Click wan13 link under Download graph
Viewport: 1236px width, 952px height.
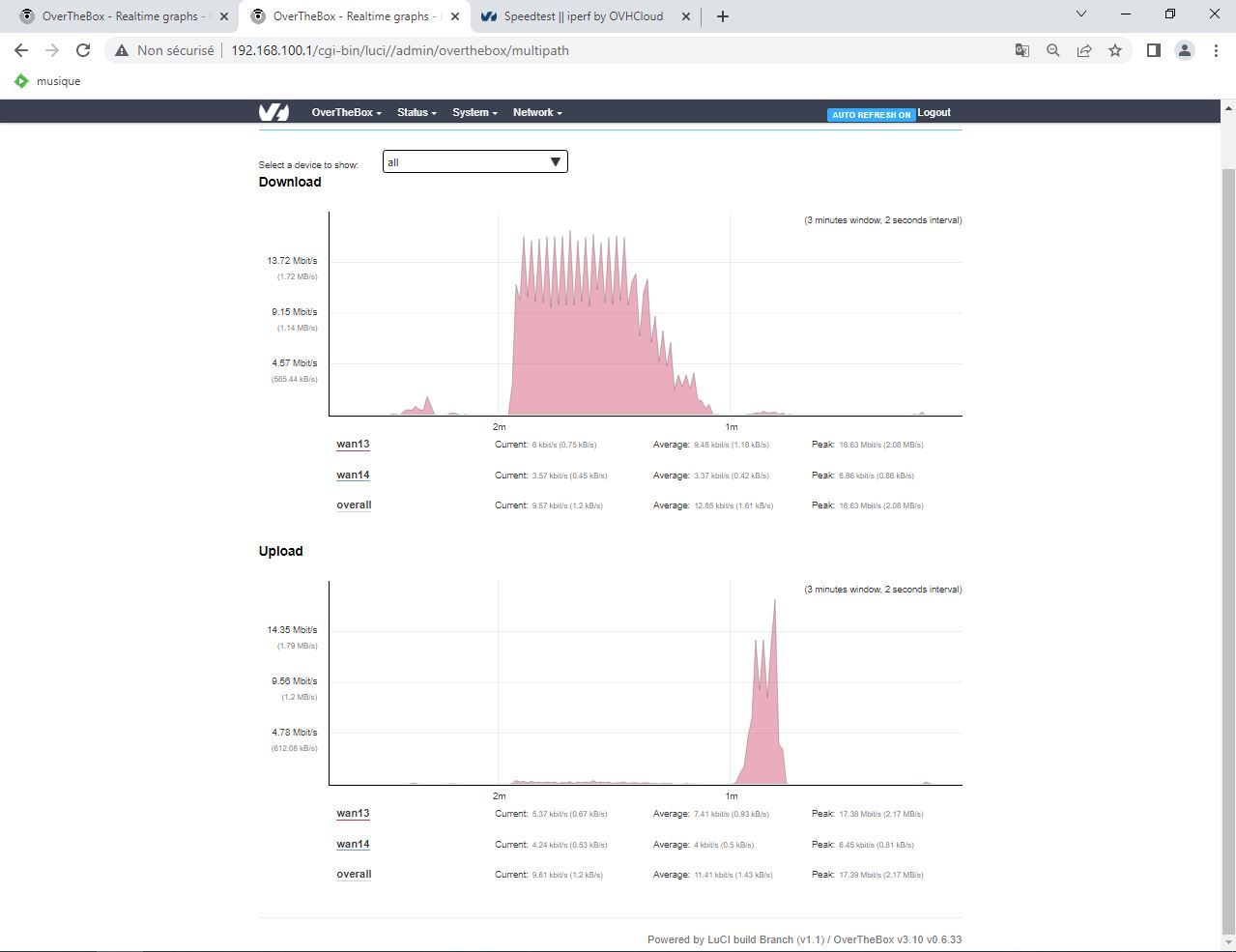pos(353,445)
